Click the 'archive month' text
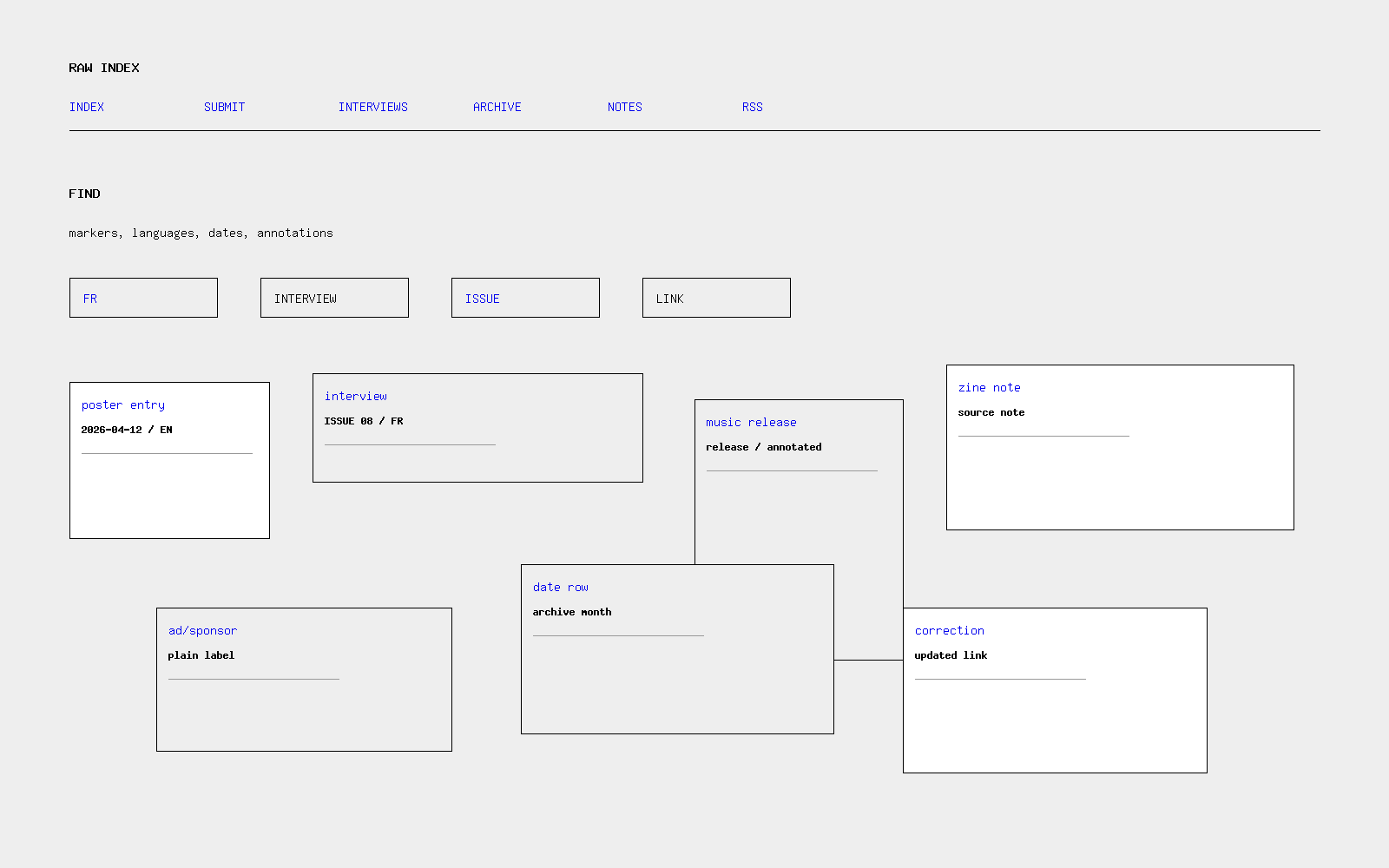 pos(572,612)
